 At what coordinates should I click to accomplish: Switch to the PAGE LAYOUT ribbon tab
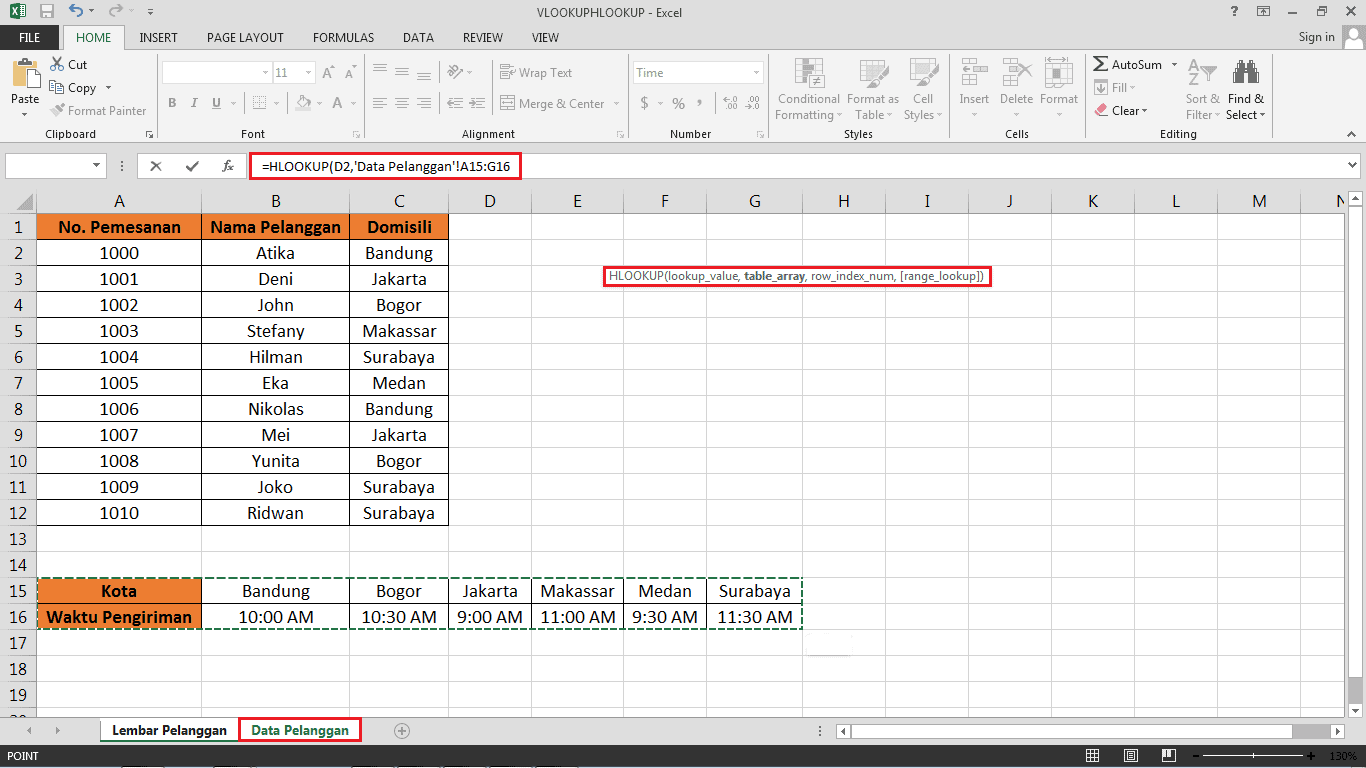coord(245,37)
